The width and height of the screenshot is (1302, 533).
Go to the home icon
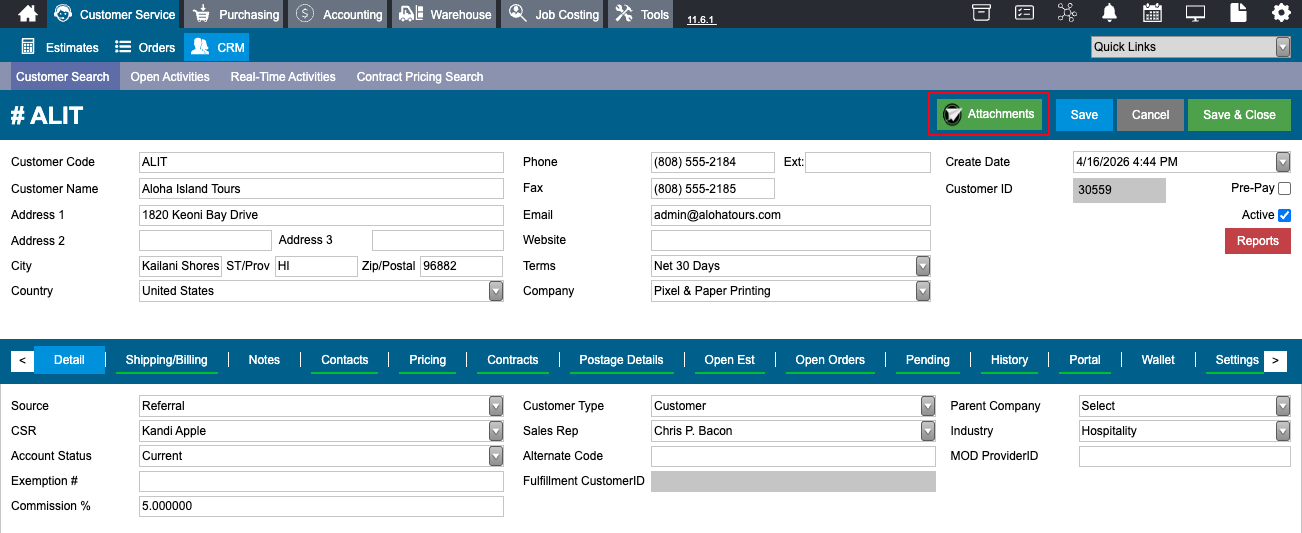28,14
